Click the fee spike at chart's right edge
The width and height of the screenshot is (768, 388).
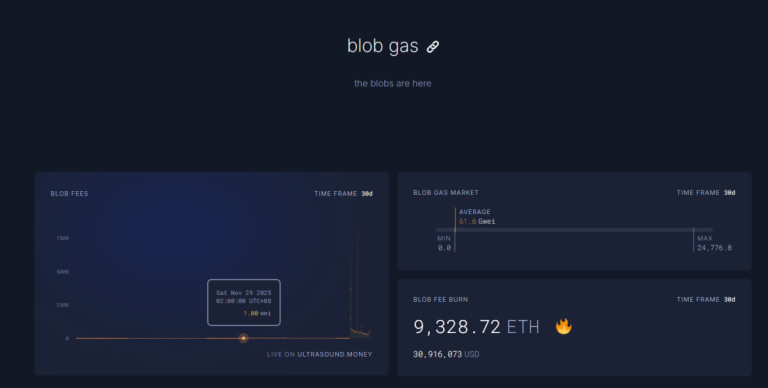point(357,284)
